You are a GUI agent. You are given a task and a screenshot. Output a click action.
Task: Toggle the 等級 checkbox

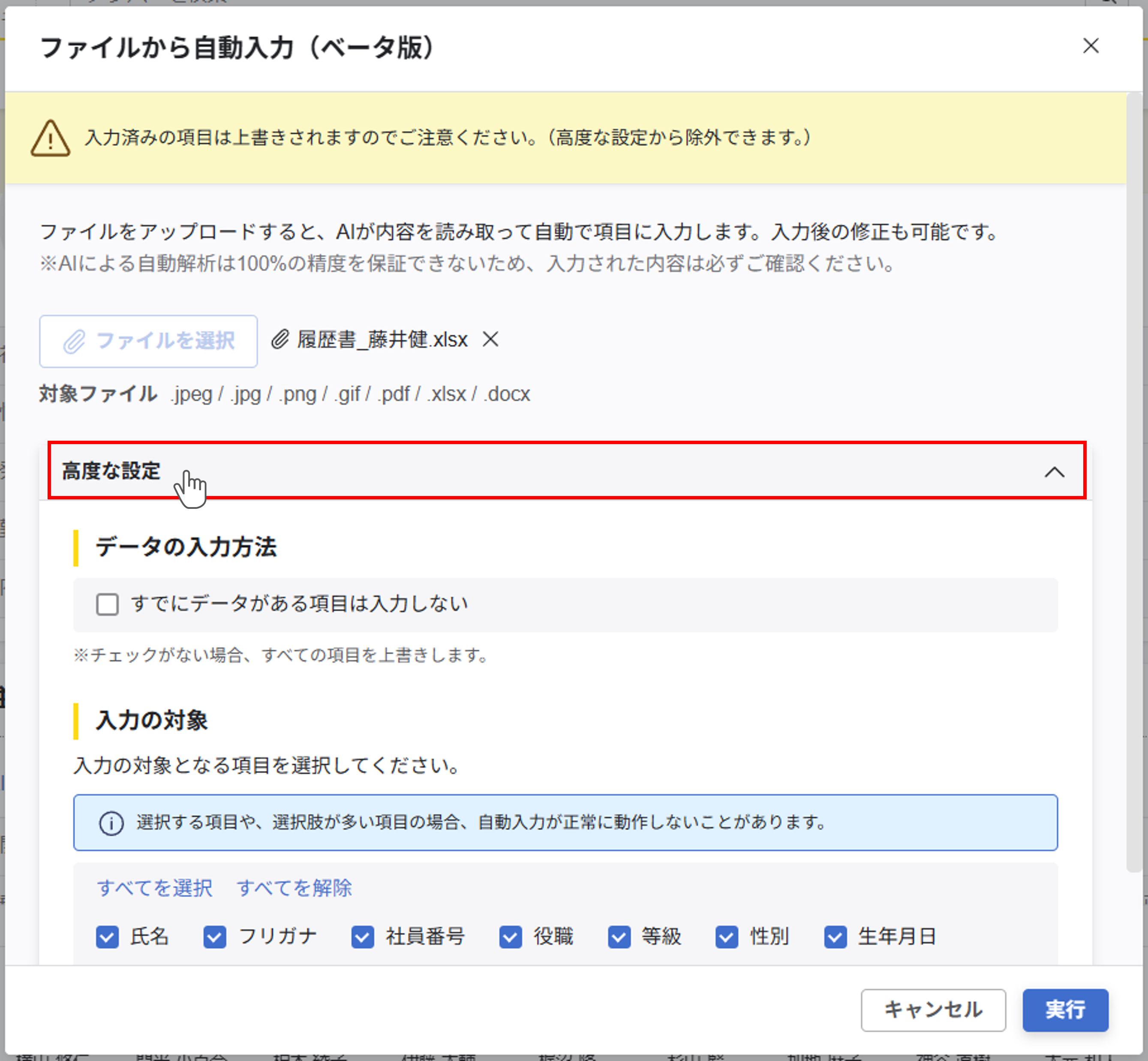(619, 936)
